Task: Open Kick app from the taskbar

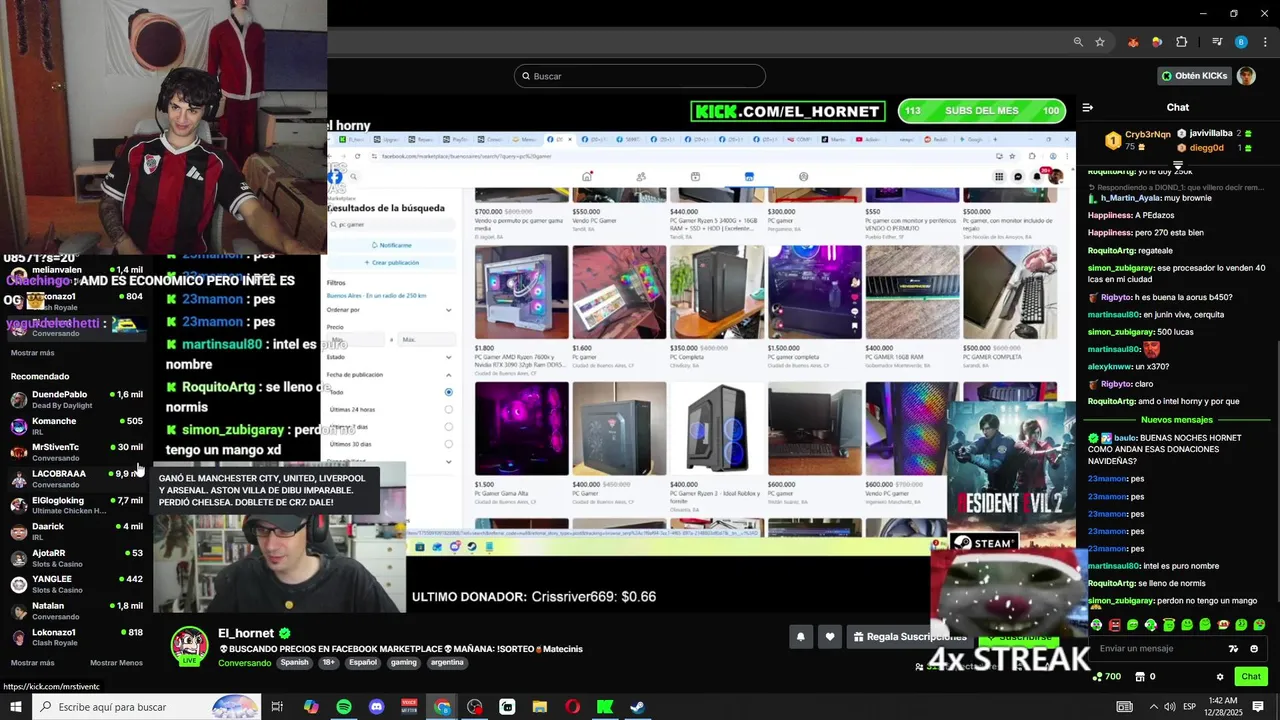Action: 604,707
